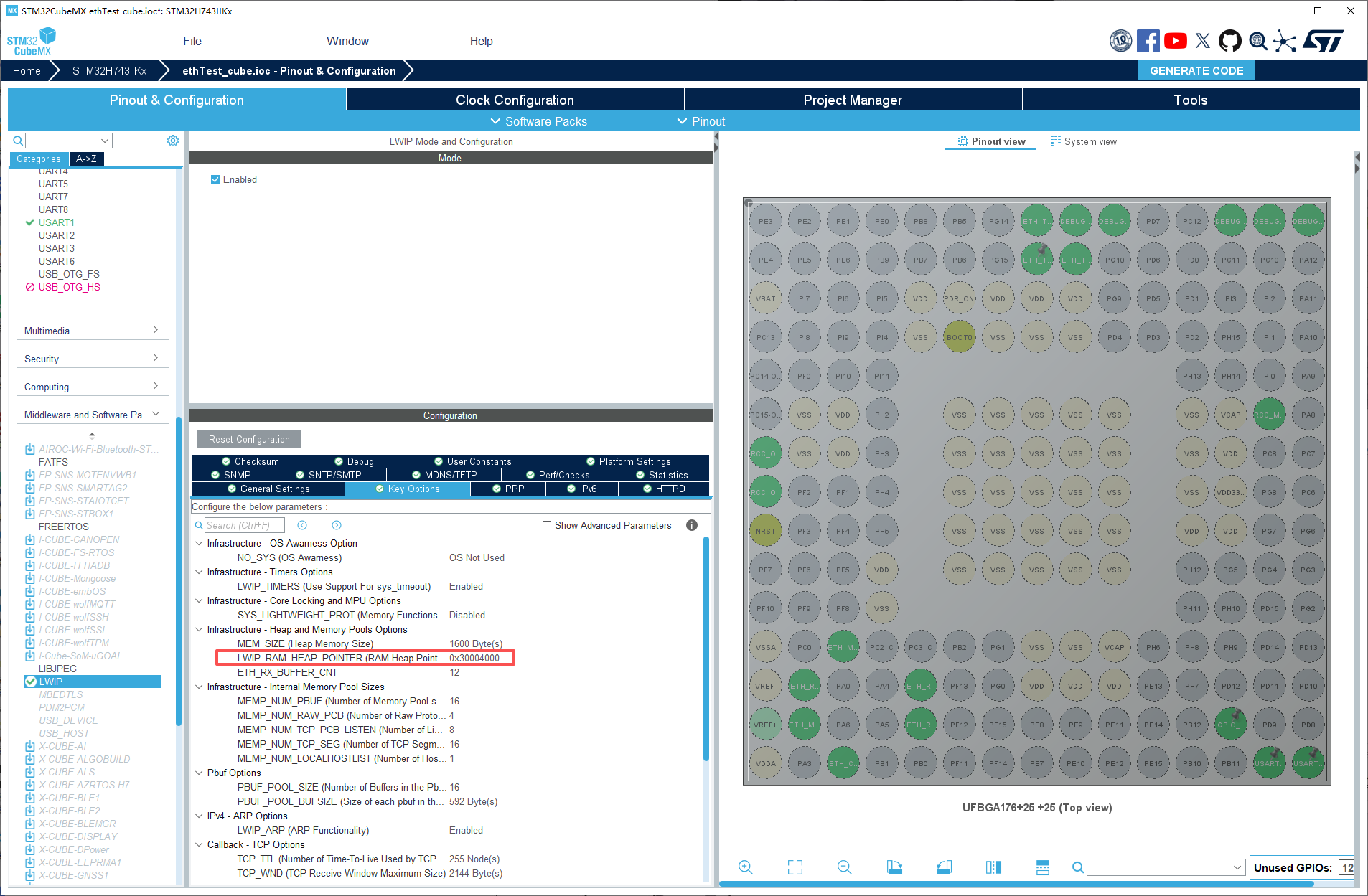Uncheck the LWIP Enabled checkbox
1368x896 pixels.
(x=215, y=179)
